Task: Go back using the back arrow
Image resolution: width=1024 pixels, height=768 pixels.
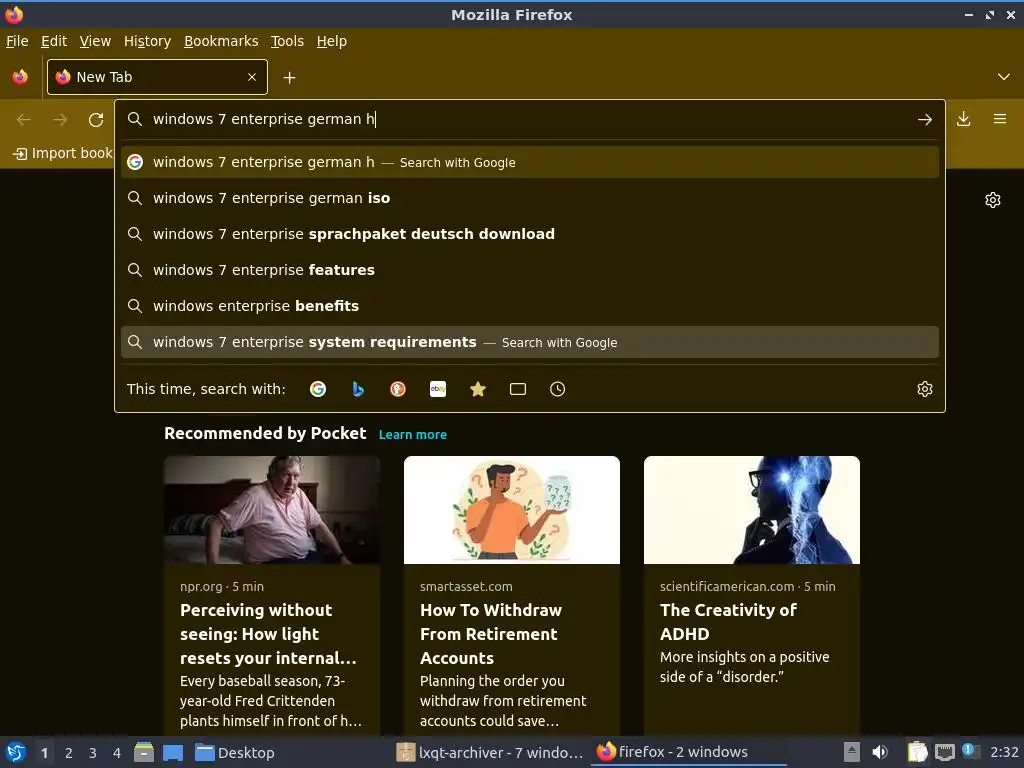Action: pos(24,120)
